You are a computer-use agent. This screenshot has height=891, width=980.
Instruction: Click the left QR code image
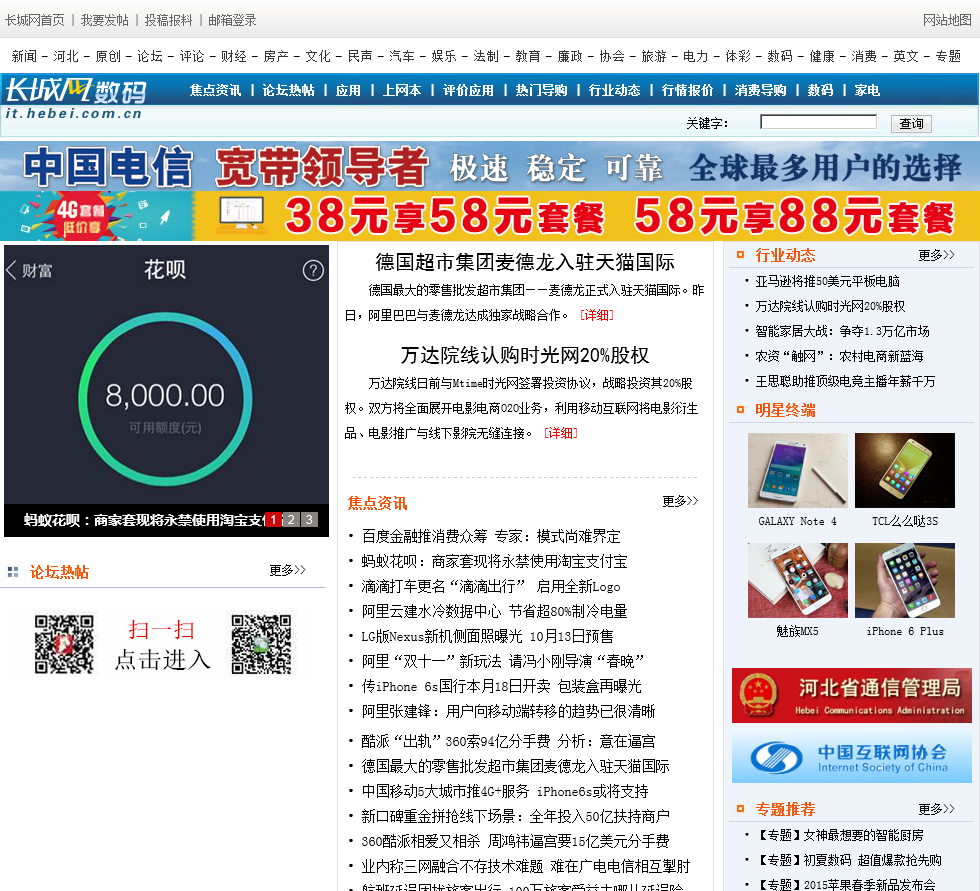64,644
